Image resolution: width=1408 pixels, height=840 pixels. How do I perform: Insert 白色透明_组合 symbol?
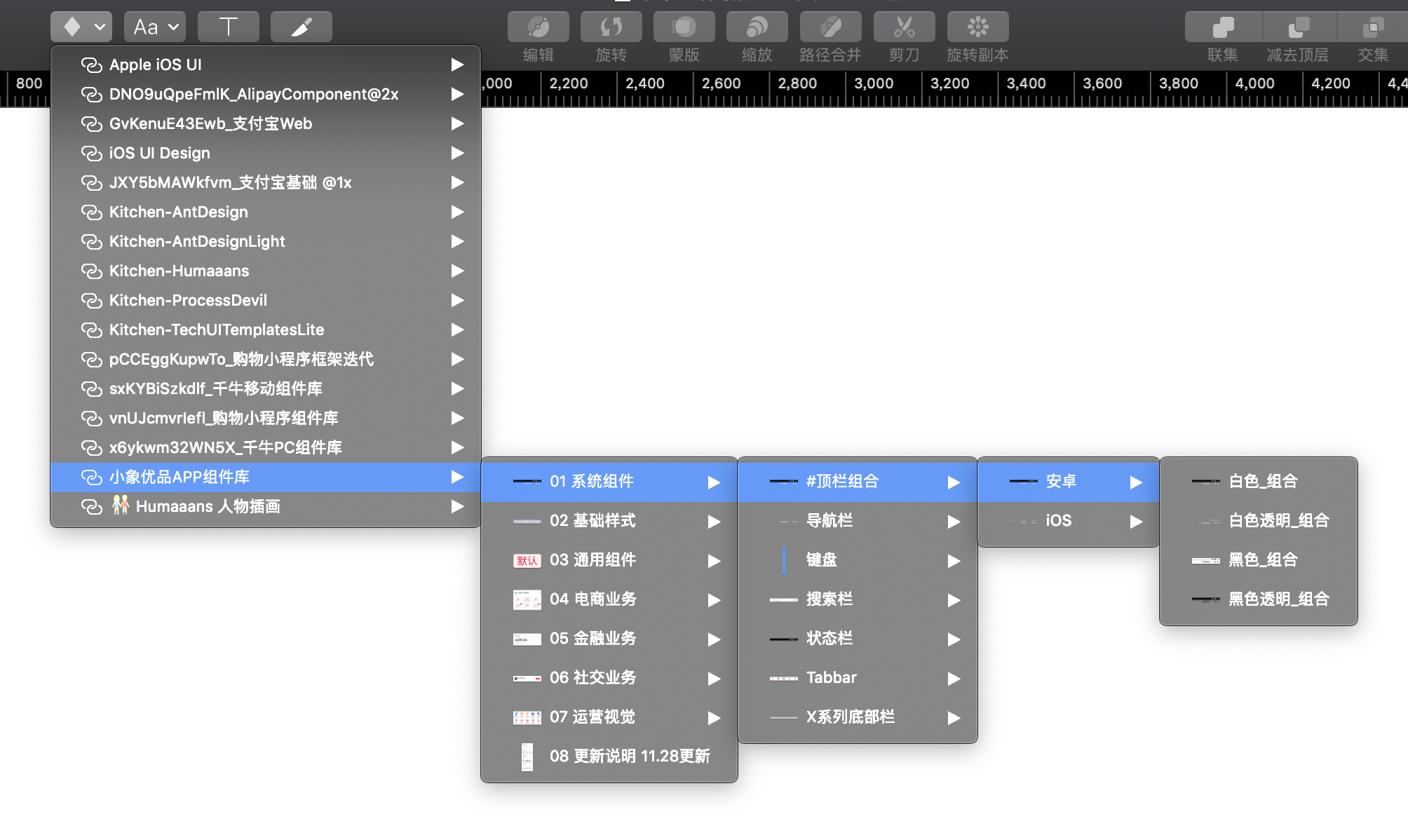pyautogui.click(x=1258, y=521)
